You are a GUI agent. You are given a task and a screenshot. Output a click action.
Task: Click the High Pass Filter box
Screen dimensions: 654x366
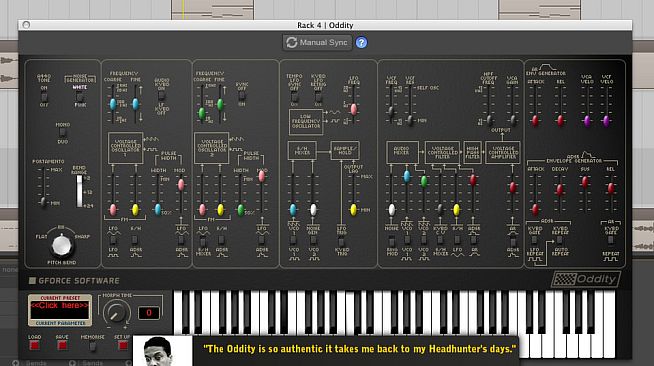coord(473,152)
